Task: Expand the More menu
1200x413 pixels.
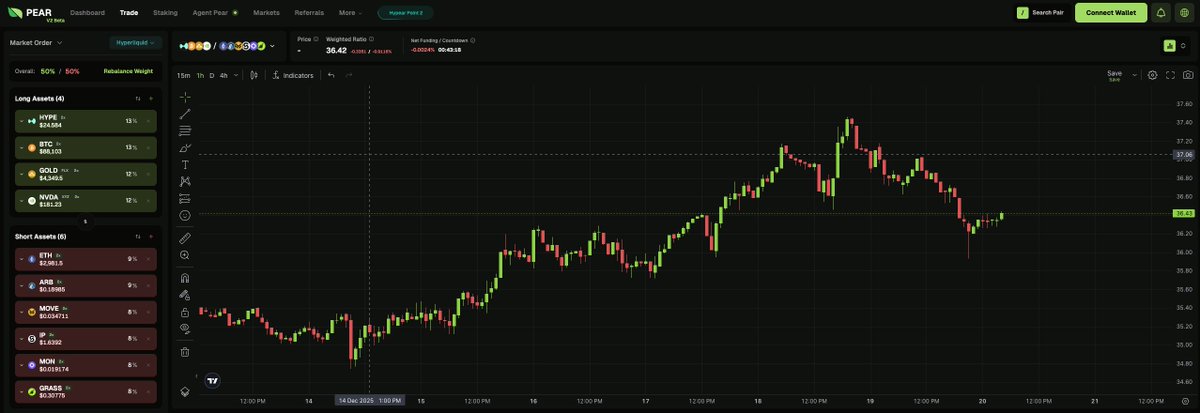Action: point(351,13)
